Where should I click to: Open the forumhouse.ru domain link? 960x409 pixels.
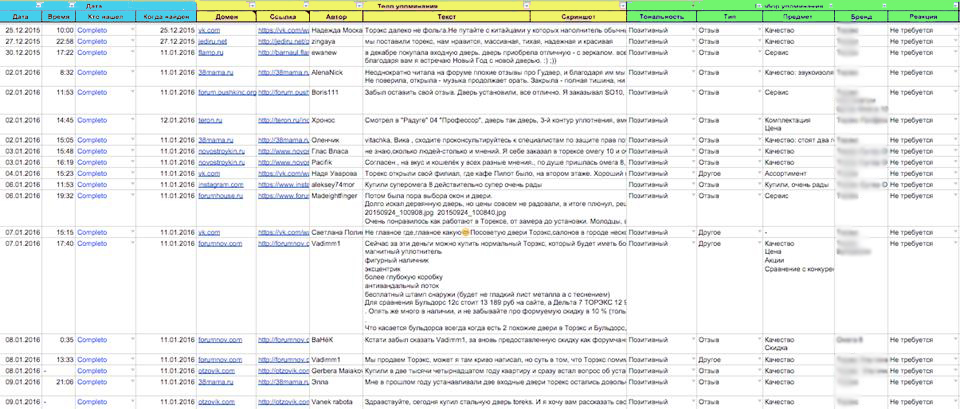(220, 196)
